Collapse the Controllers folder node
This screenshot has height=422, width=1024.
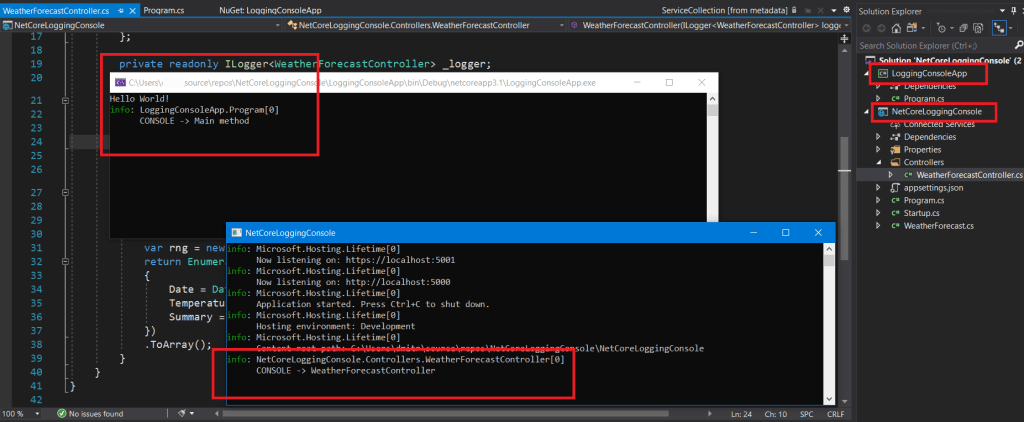pyautogui.click(x=879, y=162)
